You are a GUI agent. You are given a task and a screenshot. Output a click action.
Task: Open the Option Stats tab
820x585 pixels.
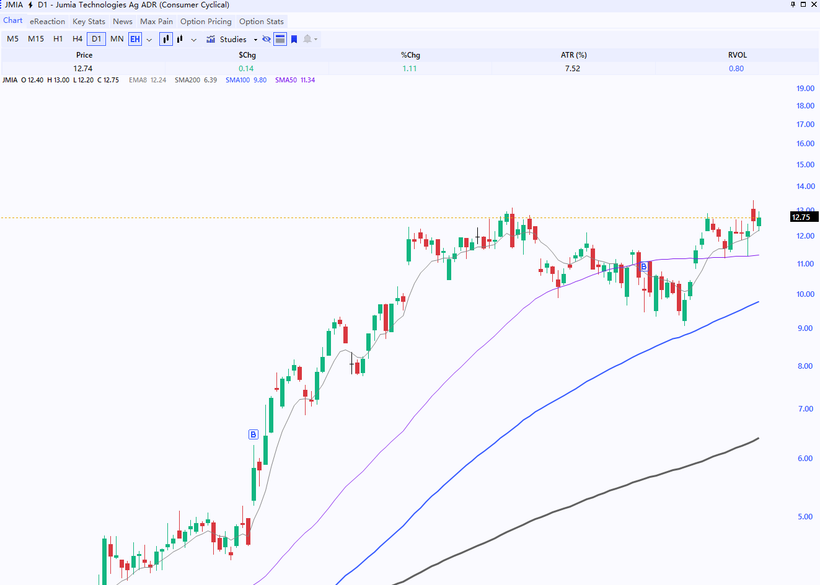point(261,21)
